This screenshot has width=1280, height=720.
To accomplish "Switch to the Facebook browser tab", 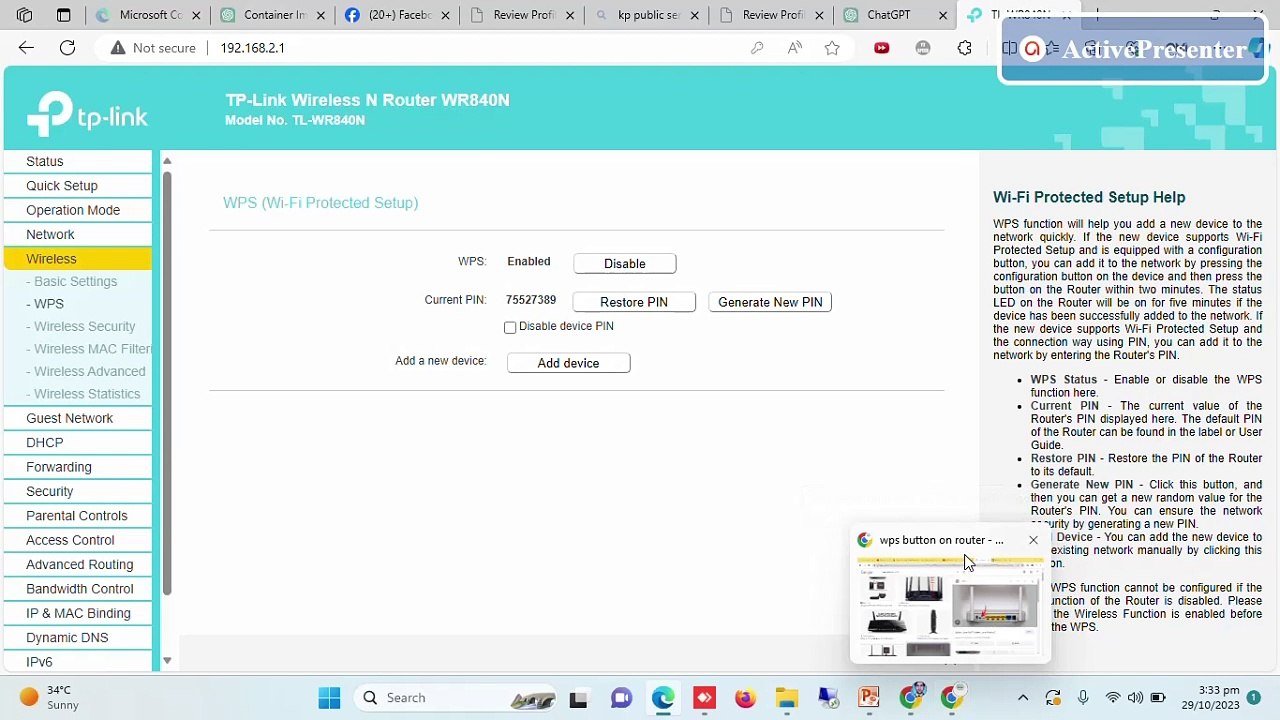I will [x=395, y=15].
